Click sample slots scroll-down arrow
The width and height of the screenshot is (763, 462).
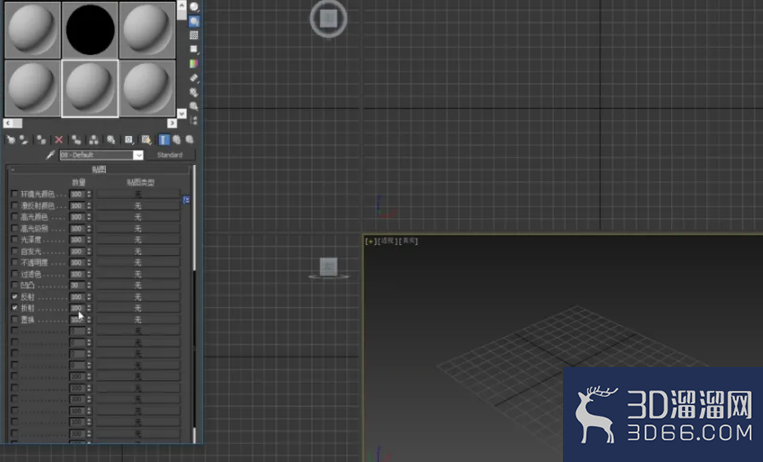pyautogui.click(x=182, y=113)
